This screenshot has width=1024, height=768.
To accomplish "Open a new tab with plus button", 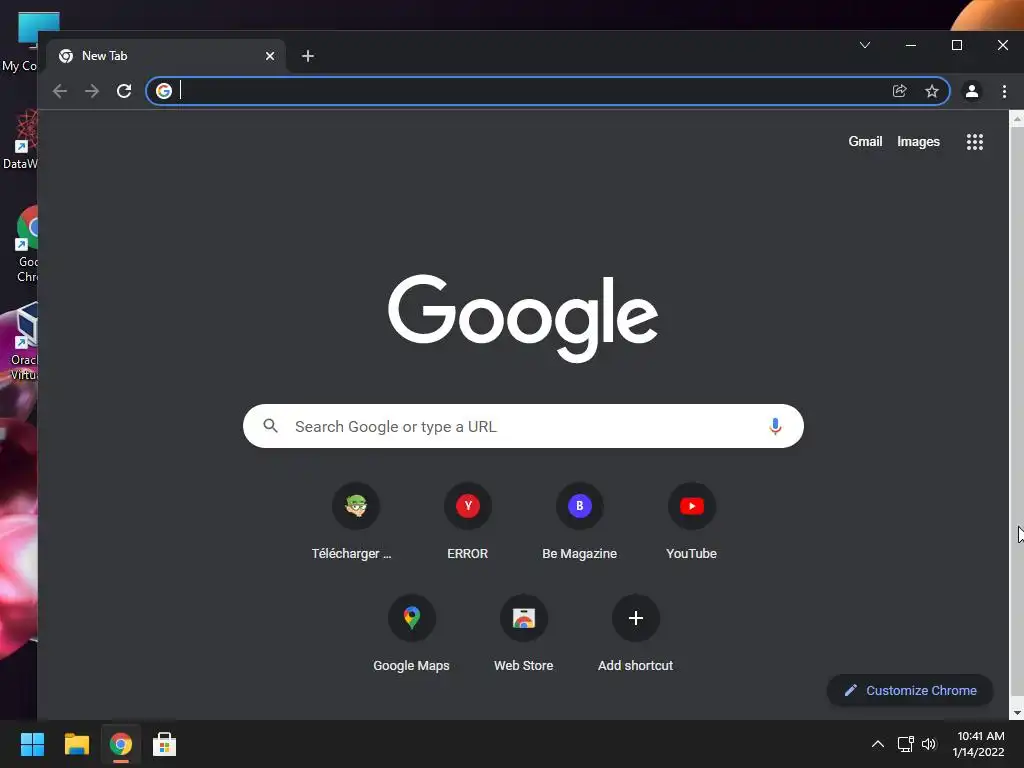I will (308, 56).
